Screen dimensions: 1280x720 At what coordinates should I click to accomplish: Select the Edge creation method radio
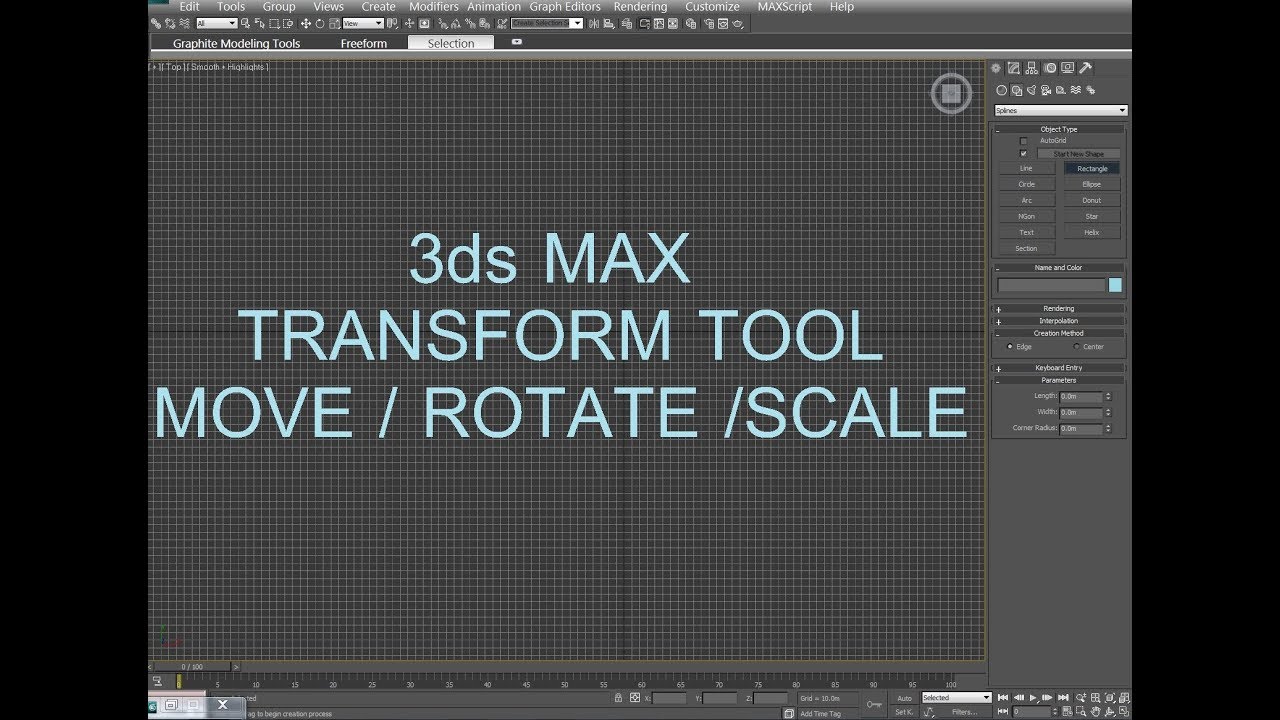1010,347
